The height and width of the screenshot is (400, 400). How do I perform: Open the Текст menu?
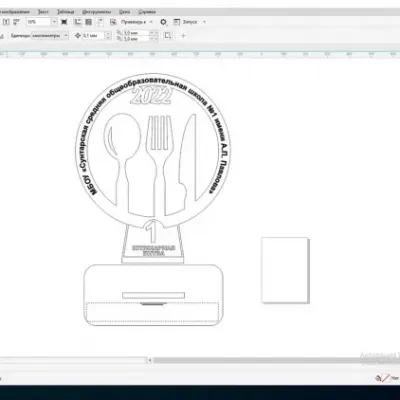(x=43, y=12)
